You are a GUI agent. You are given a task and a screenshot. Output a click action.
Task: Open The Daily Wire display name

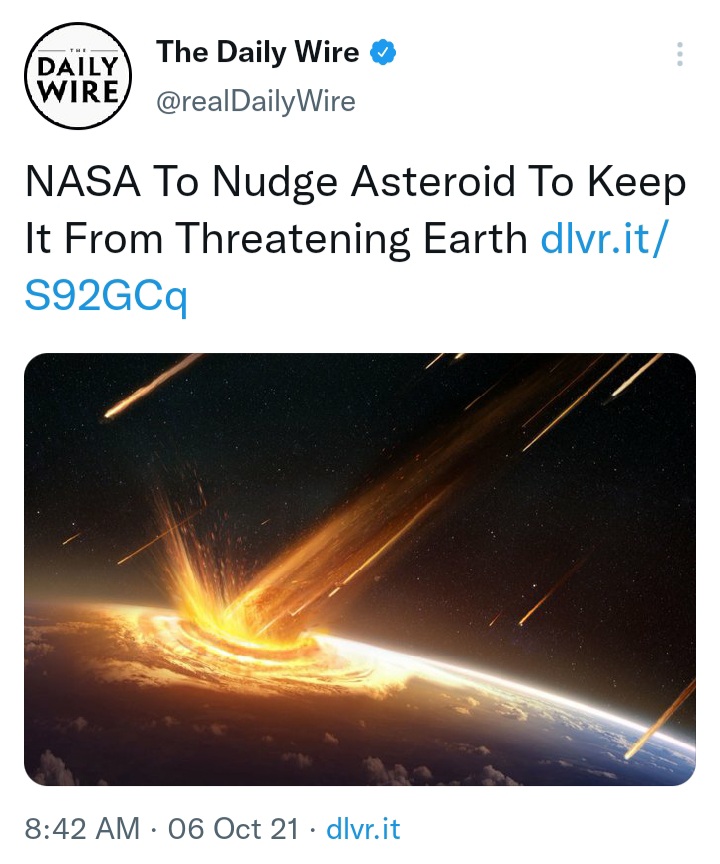258,52
